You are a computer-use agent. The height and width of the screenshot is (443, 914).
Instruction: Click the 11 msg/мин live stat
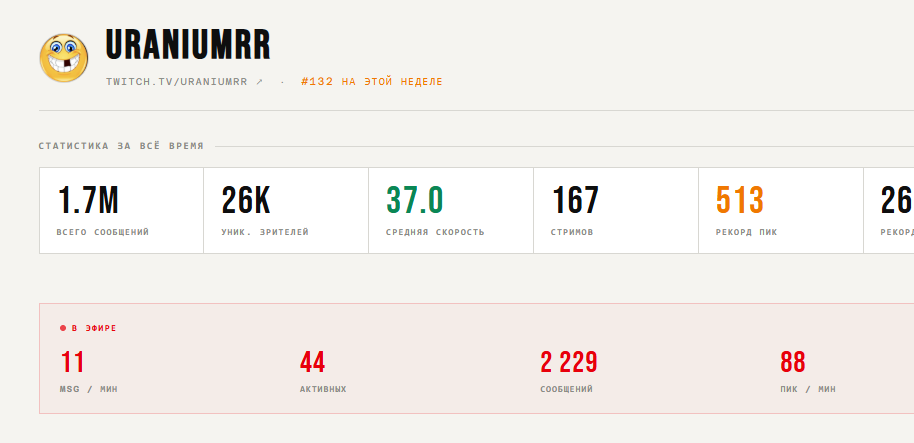[x=89, y=371]
